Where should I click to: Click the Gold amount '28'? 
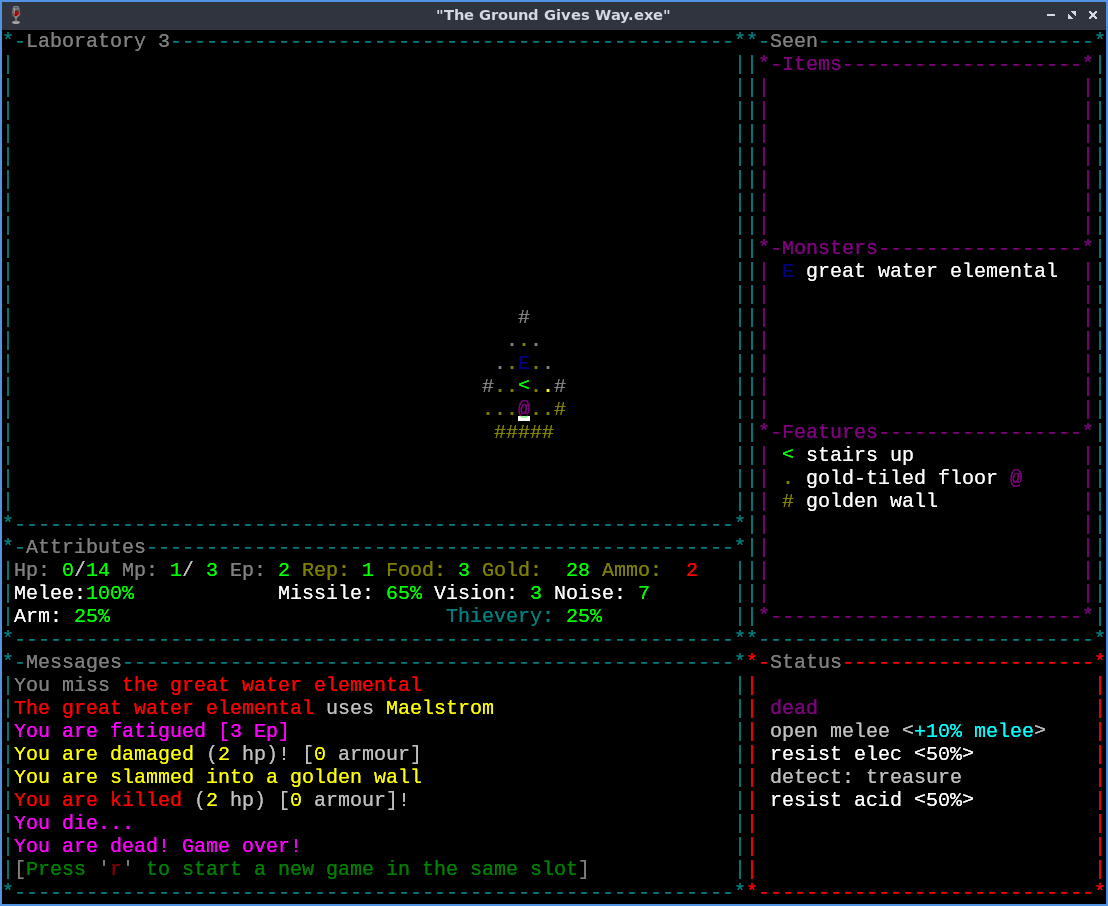578,570
